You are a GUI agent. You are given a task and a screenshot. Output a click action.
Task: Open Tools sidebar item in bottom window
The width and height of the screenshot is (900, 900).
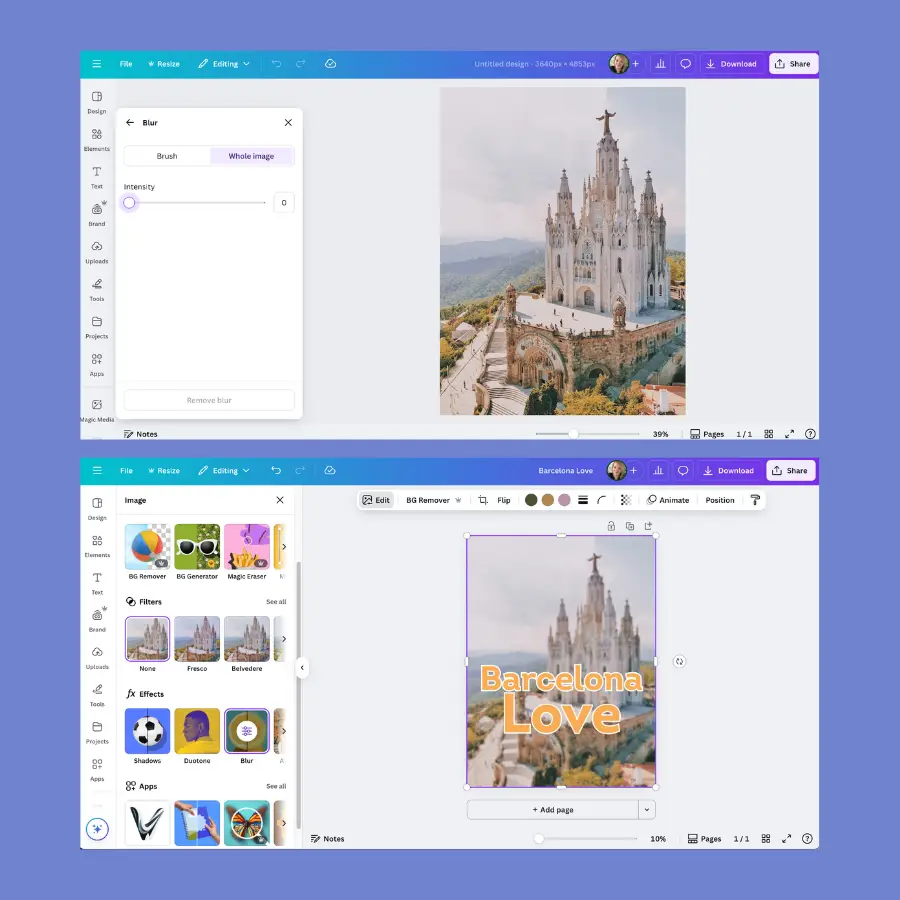[97, 695]
